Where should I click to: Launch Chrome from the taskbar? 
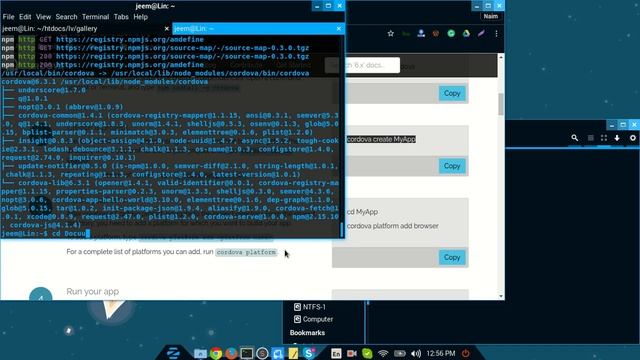point(216,353)
